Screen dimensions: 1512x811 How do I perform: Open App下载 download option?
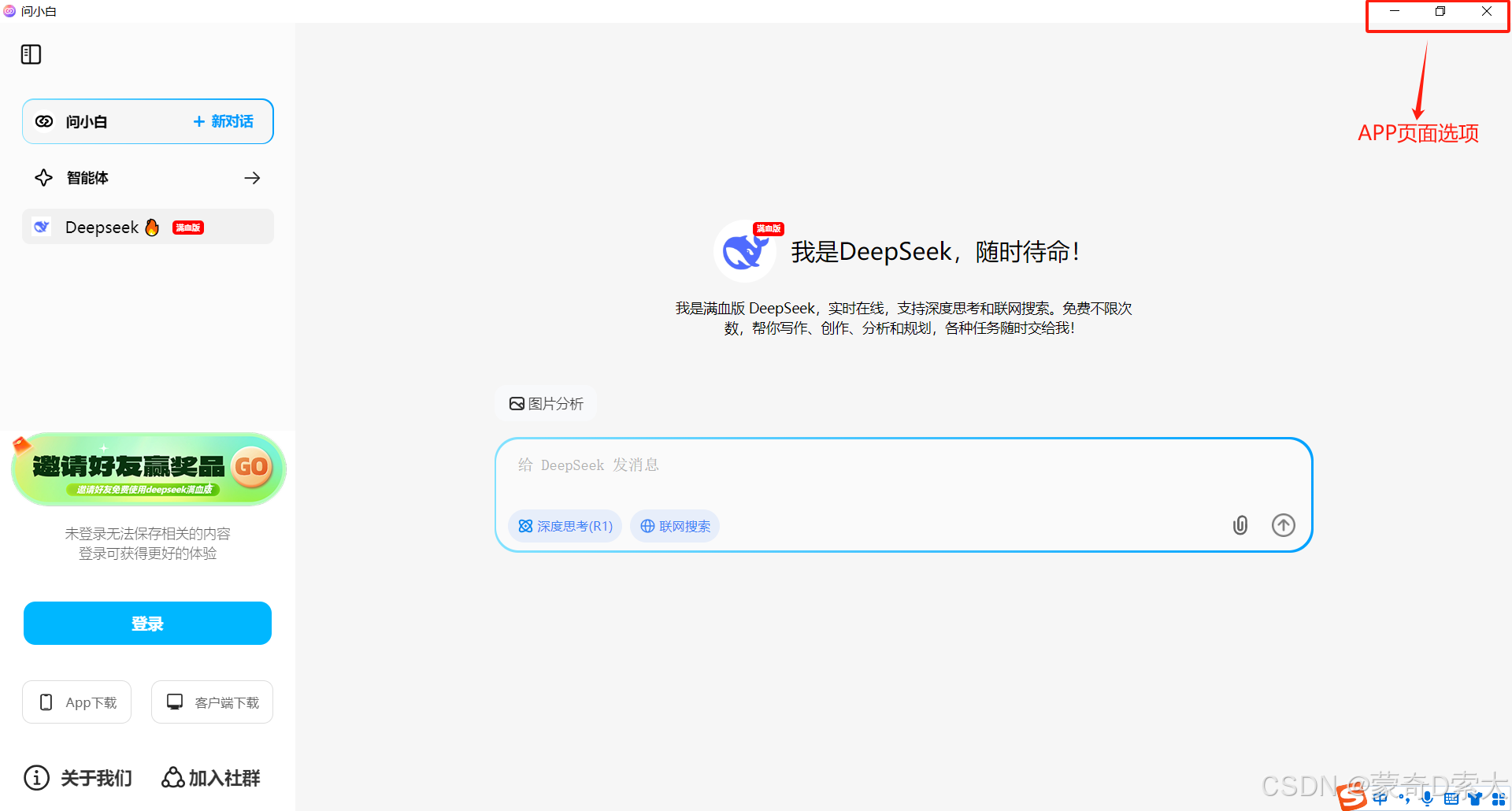point(76,702)
